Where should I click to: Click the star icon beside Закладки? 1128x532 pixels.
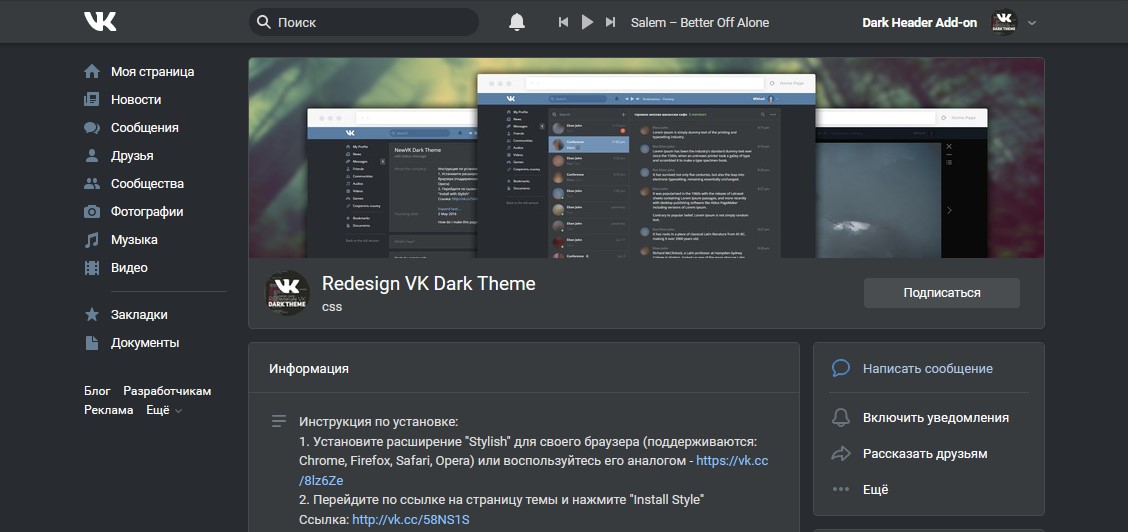(x=92, y=315)
